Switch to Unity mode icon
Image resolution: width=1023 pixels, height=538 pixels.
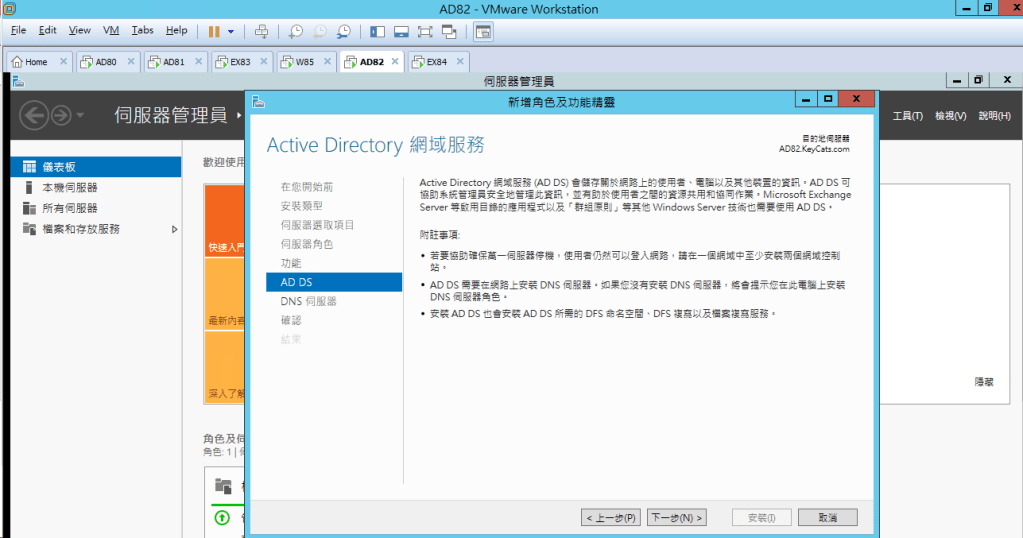point(450,31)
